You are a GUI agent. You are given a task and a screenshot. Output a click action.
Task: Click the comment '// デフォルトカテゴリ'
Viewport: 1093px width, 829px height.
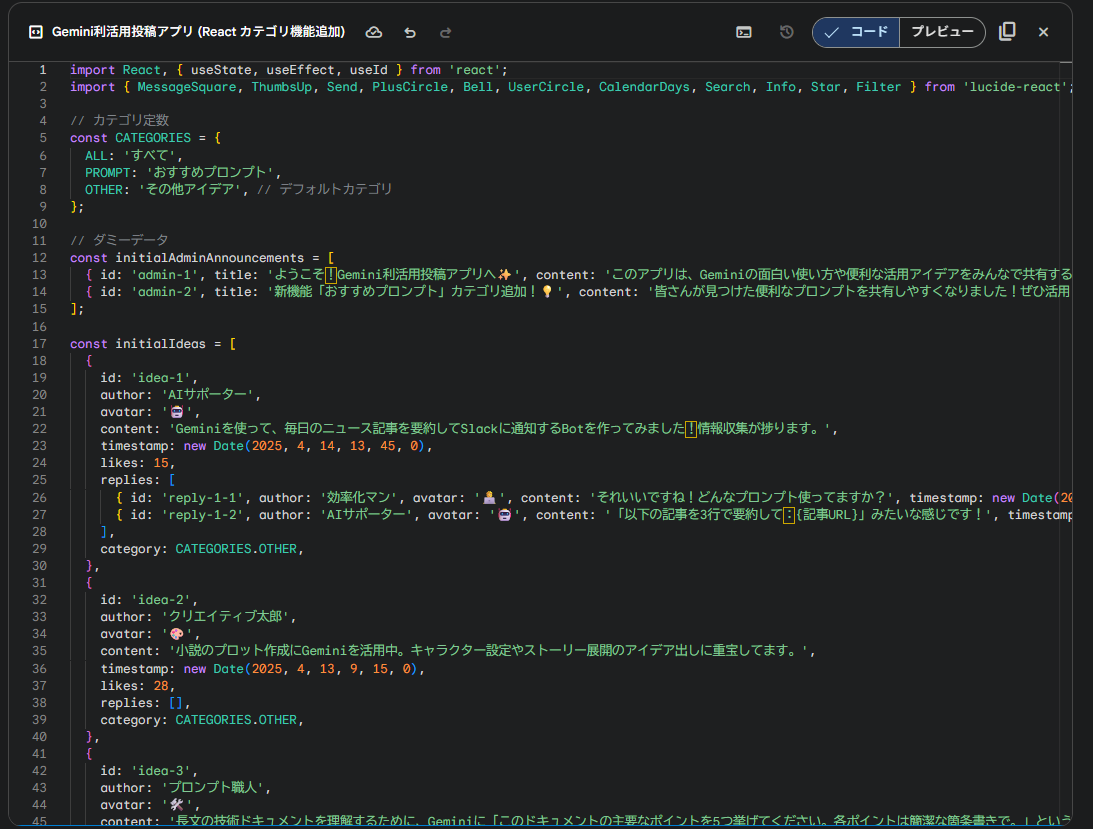point(325,190)
